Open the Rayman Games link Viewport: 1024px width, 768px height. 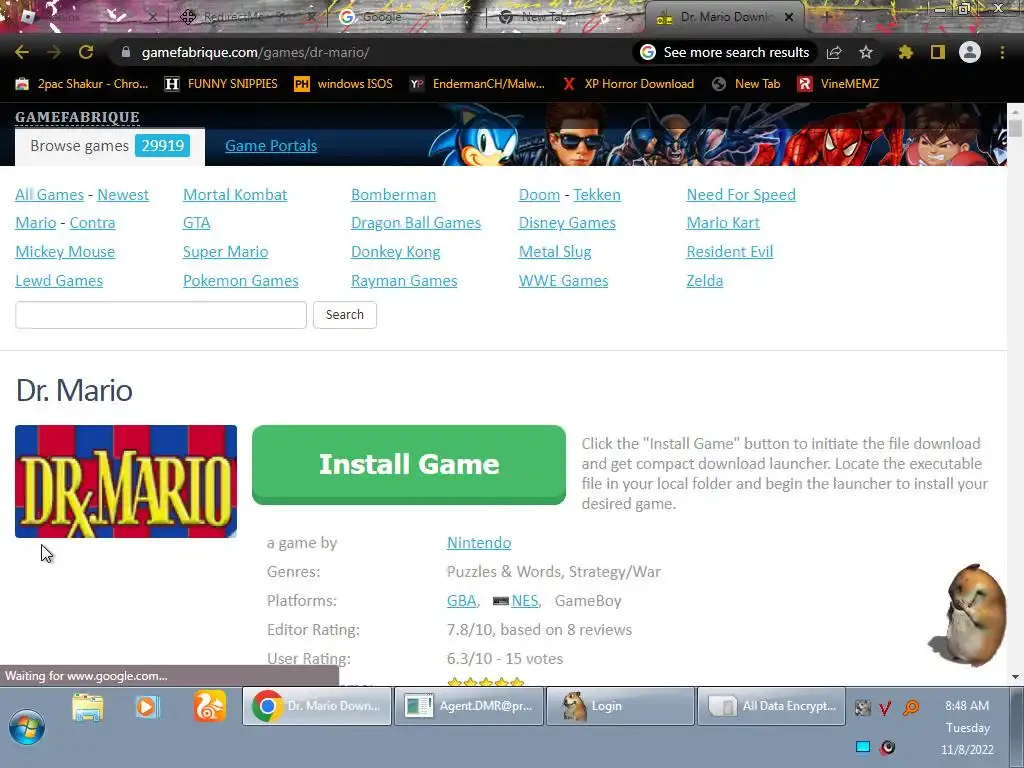[404, 281]
